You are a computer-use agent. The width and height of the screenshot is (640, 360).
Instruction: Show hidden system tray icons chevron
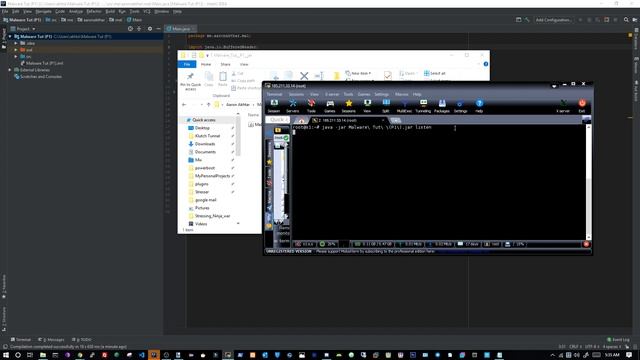(553, 355)
